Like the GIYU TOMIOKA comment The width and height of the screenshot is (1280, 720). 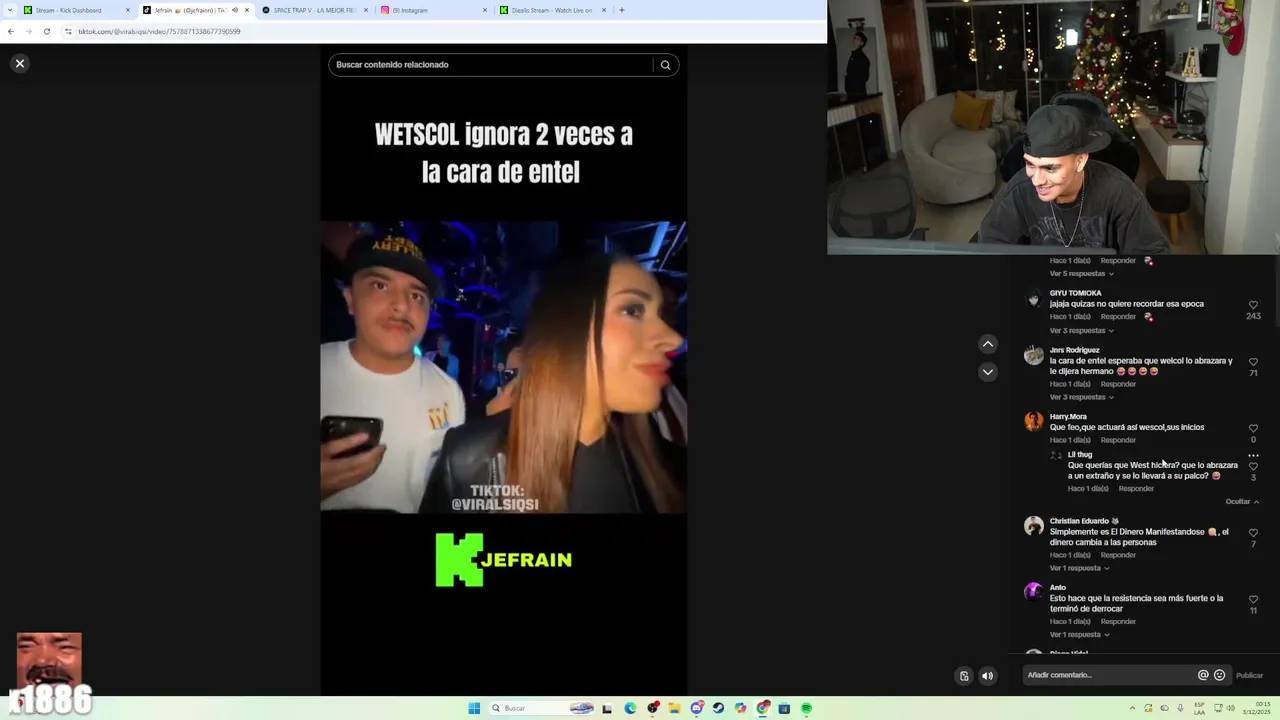tap(1253, 305)
